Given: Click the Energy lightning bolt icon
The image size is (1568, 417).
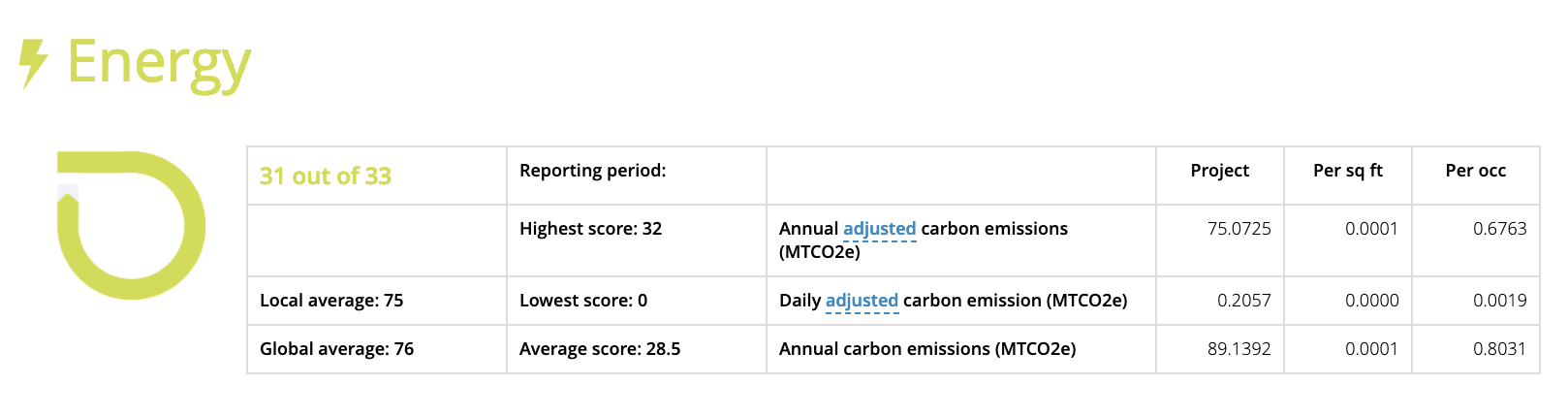Looking at the screenshot, I should point(34,64).
